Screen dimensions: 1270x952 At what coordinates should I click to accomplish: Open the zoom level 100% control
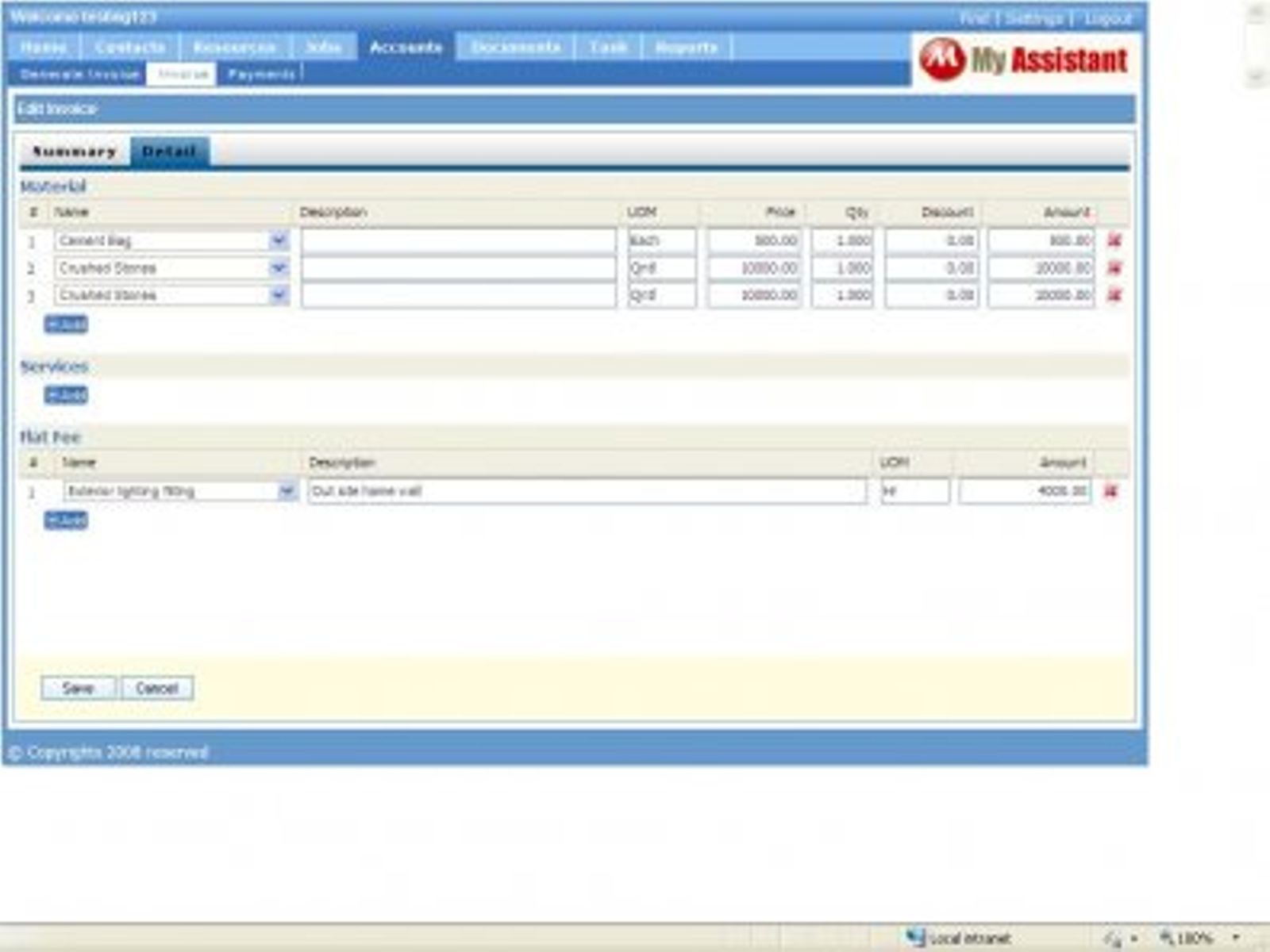1199,939
